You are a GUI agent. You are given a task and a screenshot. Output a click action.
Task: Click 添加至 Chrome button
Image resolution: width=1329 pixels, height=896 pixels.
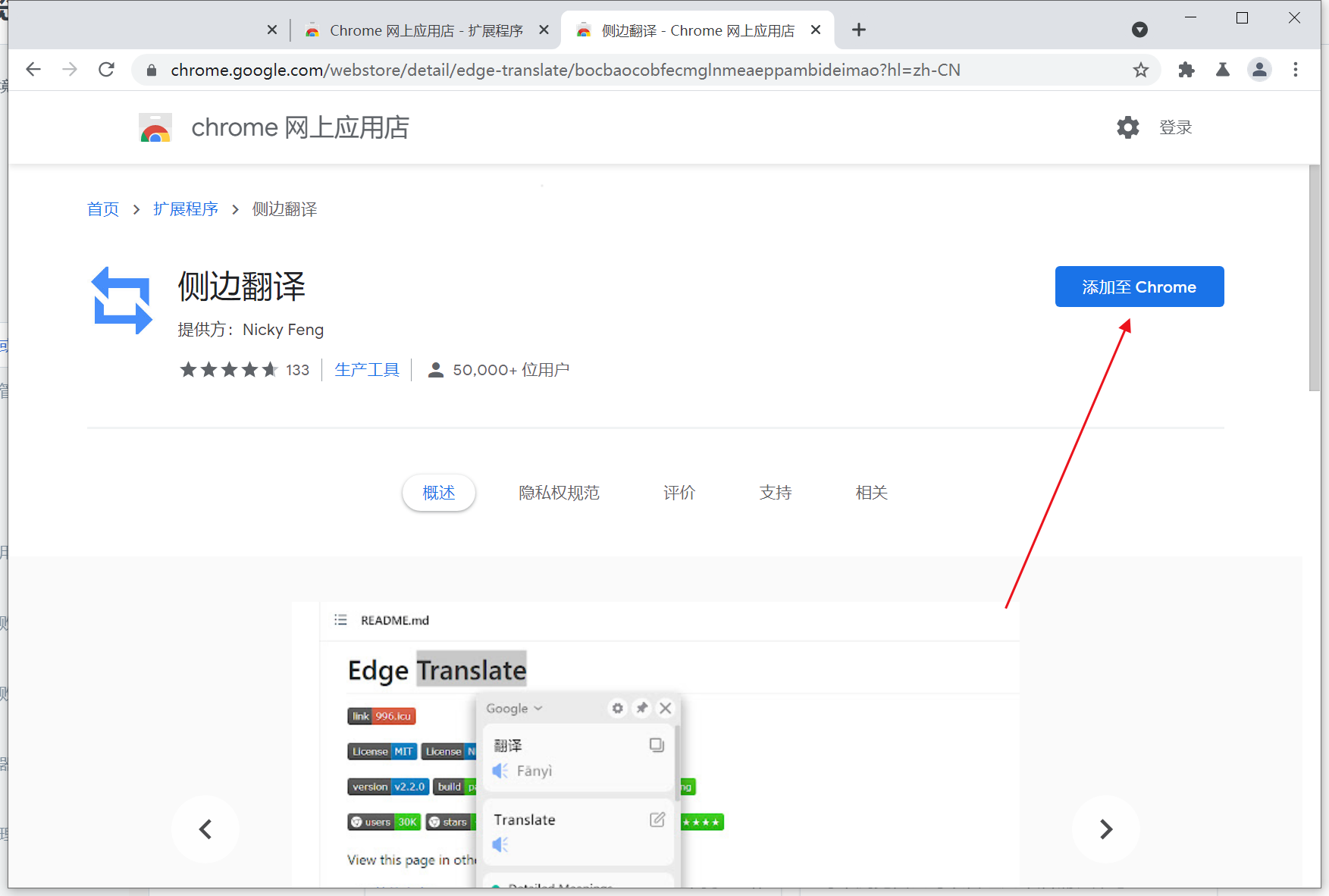pos(1139,287)
